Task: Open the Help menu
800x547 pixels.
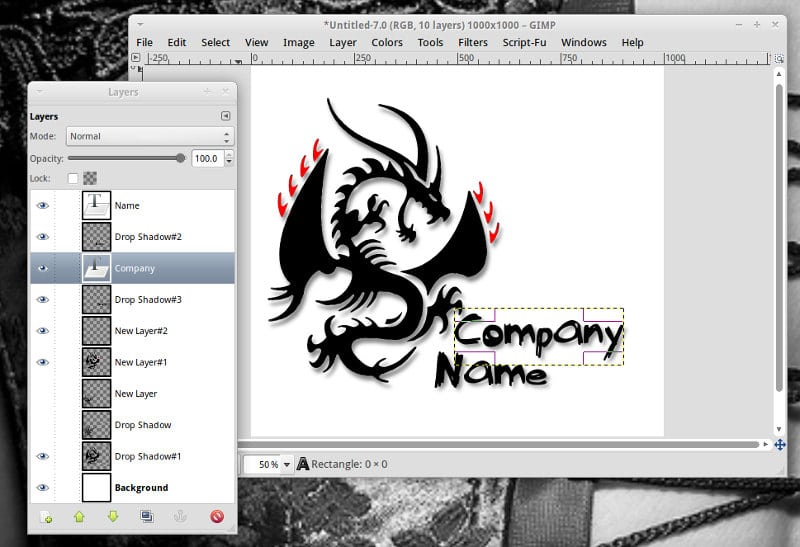Action: 632,42
